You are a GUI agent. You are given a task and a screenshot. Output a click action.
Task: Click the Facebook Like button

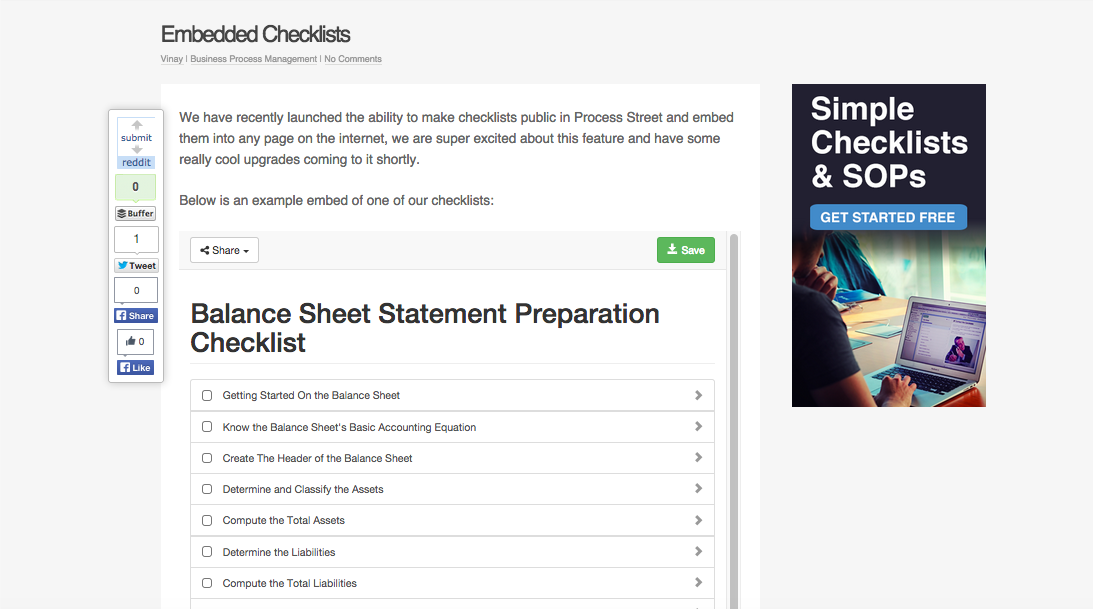point(136,368)
